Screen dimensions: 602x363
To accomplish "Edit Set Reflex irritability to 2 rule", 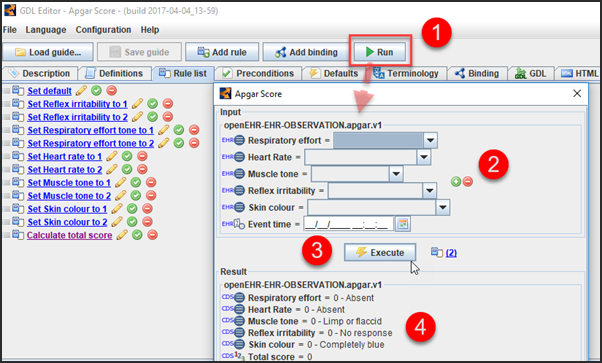I will click(137, 117).
